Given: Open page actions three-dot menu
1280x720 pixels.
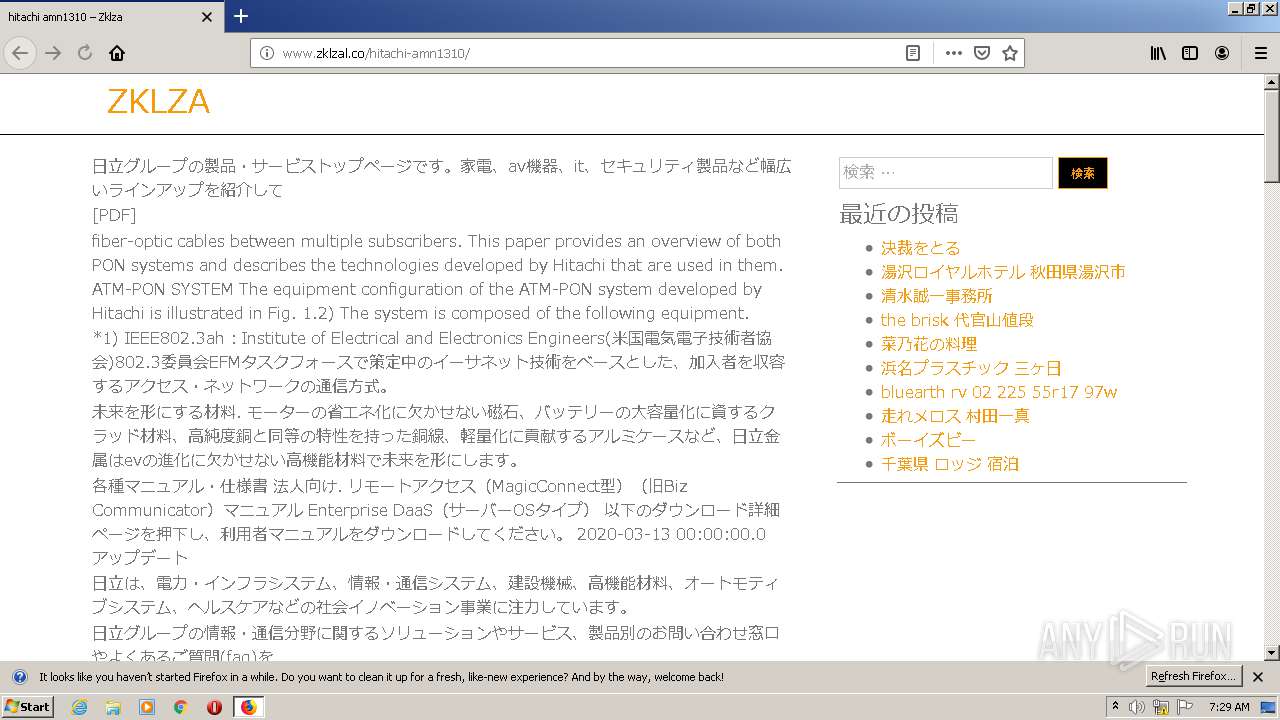Looking at the screenshot, I should [x=954, y=53].
